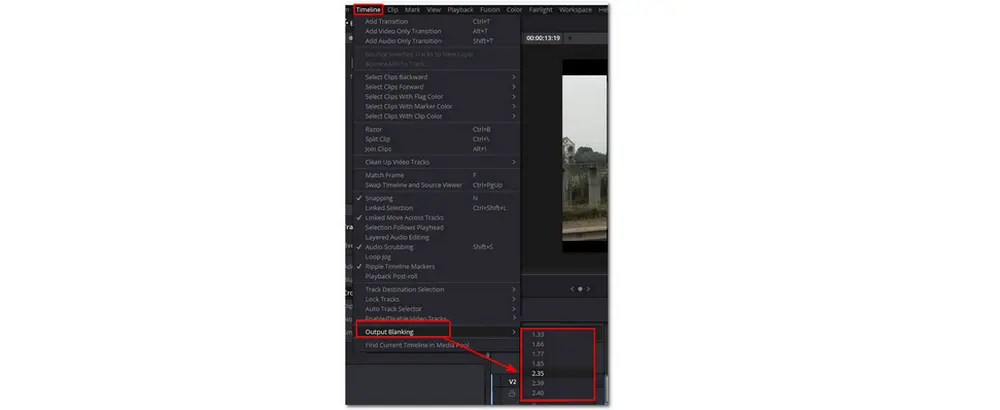
Task: Open the Timeline menu
Action: click(x=369, y=10)
